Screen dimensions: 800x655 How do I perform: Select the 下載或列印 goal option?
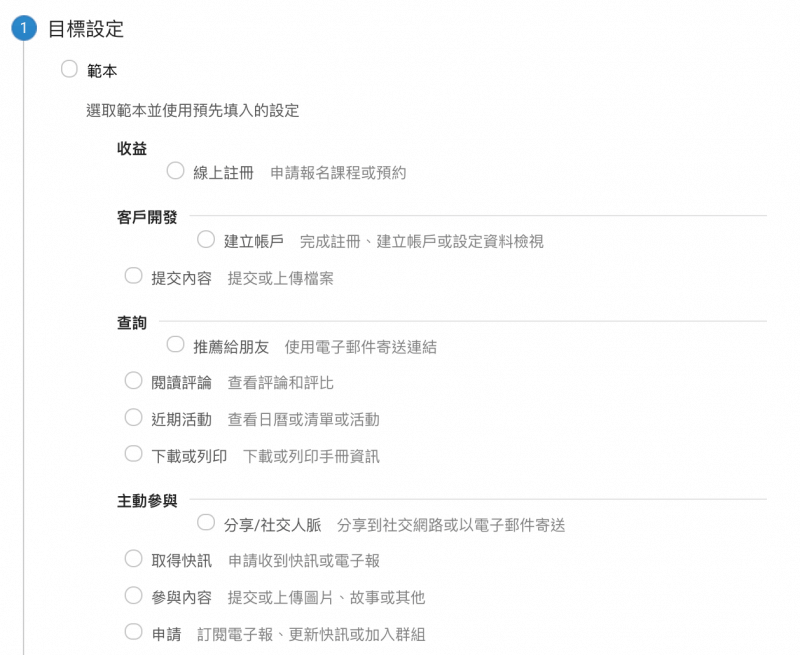[133, 453]
